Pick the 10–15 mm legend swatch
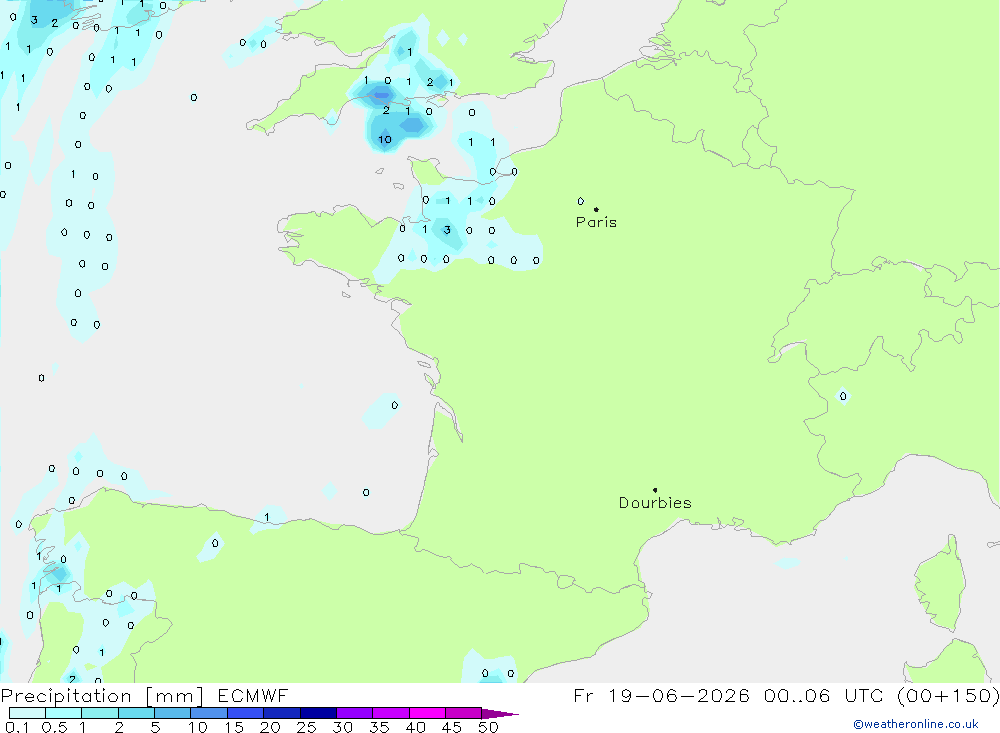Image resolution: width=1000 pixels, height=733 pixels. click(209, 713)
